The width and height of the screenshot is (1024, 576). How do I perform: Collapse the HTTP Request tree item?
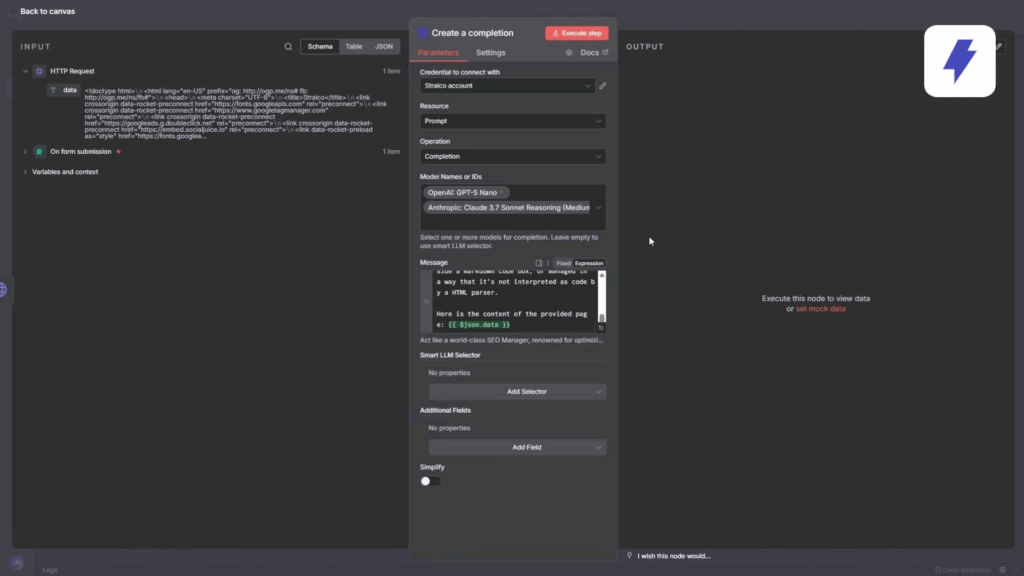25,72
